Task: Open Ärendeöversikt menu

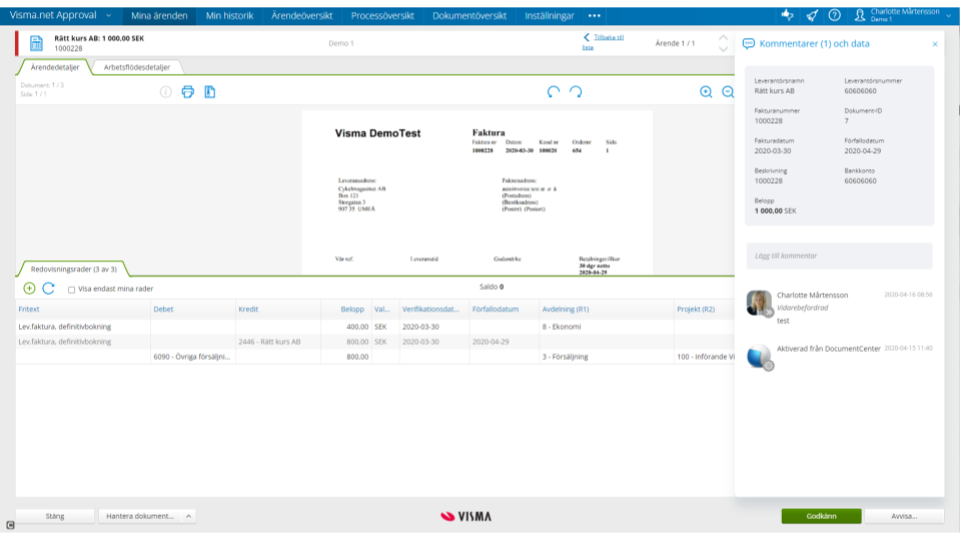Action: [x=302, y=15]
